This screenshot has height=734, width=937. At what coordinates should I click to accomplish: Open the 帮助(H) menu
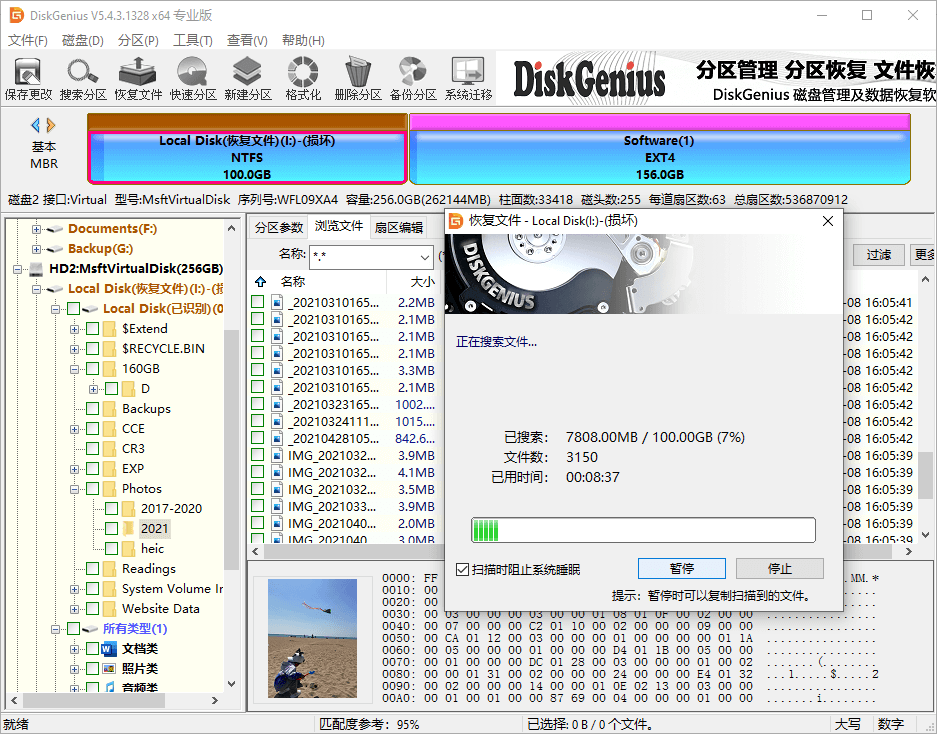coord(303,40)
